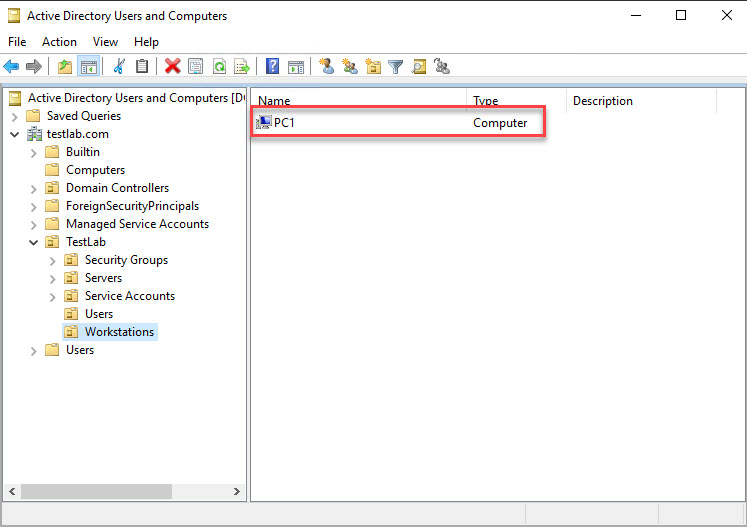The image size is (747, 527).
Task: Click the tree pane's left scroll arrow
Action: [12, 491]
